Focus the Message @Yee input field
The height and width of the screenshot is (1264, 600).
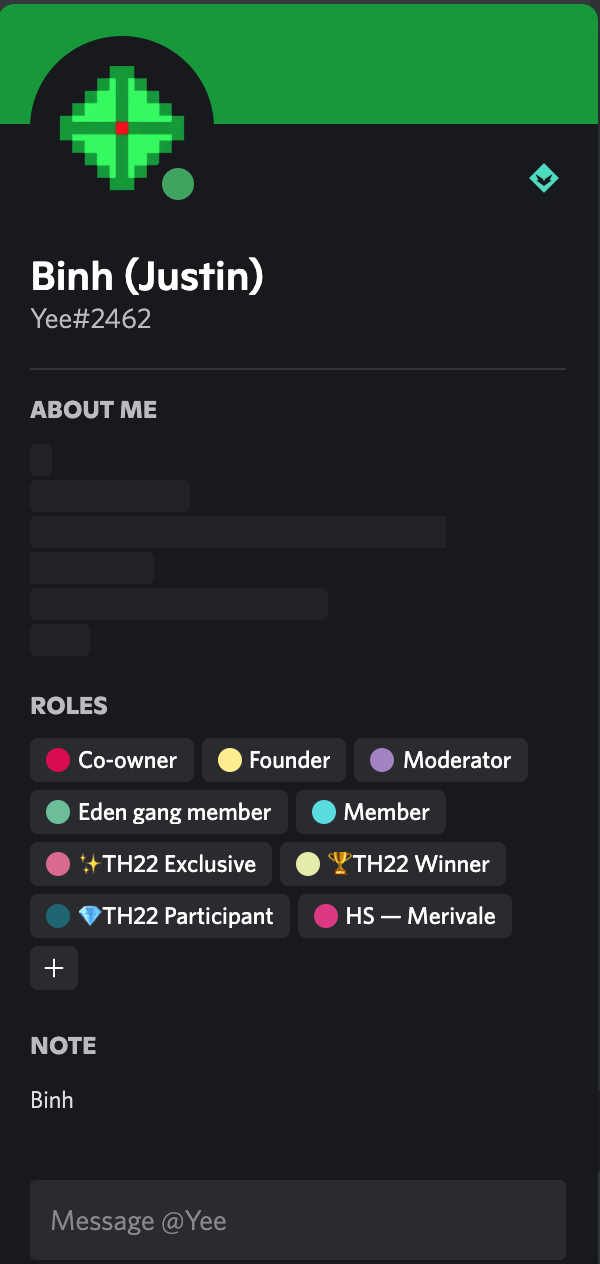click(x=298, y=1220)
